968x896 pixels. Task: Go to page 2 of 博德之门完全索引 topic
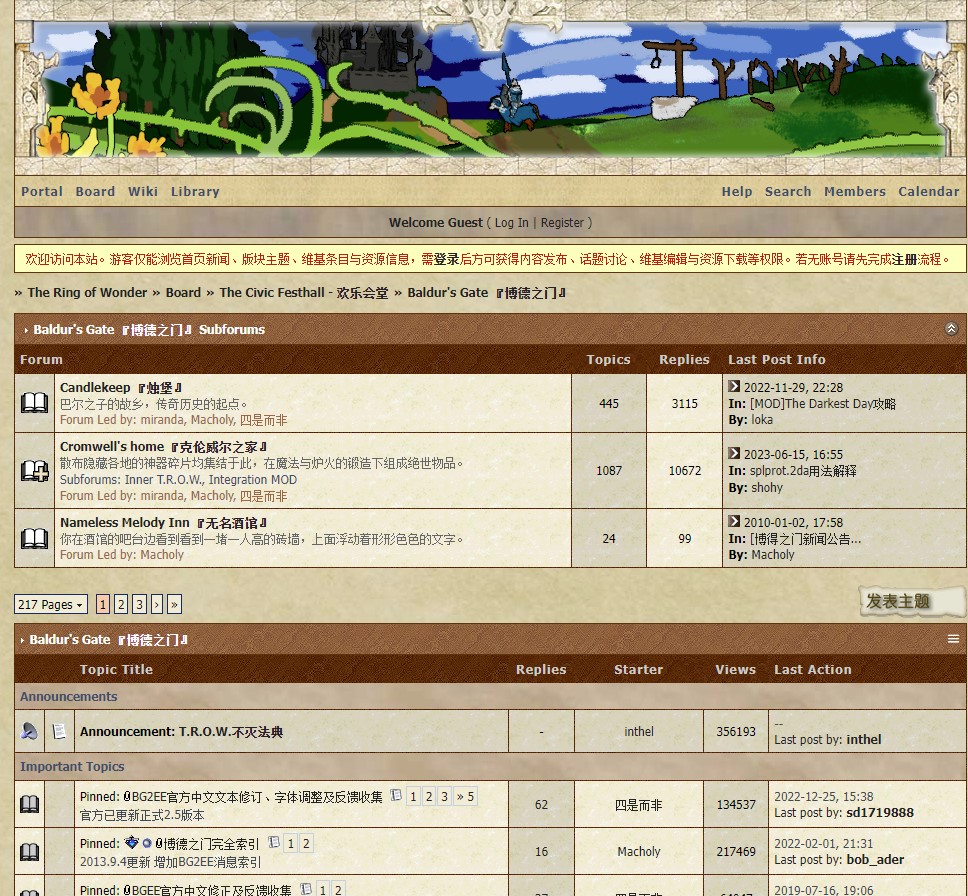pos(306,844)
